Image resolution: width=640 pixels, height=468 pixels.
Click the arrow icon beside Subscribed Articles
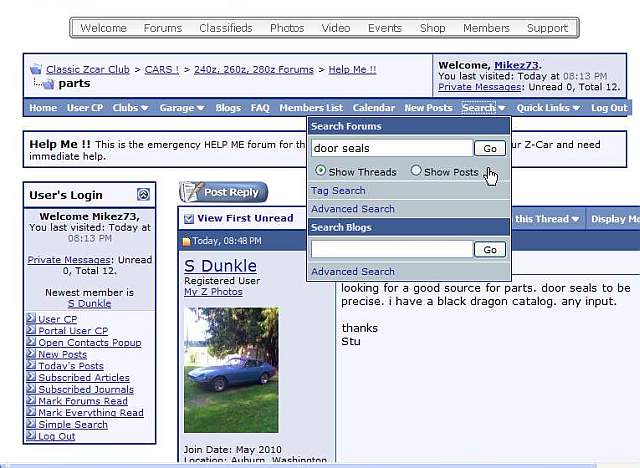(x=31, y=377)
